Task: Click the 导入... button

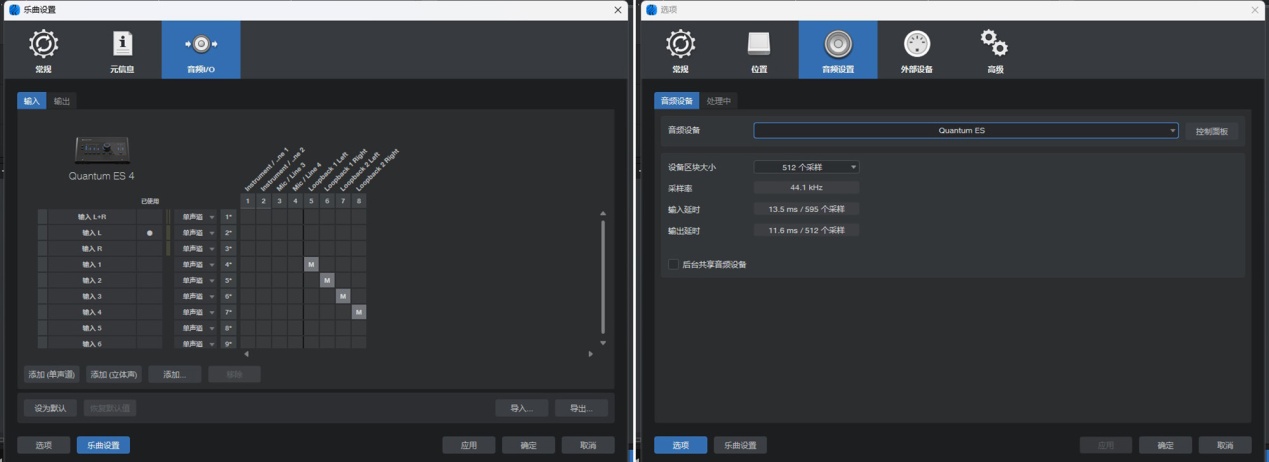Action: pos(521,408)
